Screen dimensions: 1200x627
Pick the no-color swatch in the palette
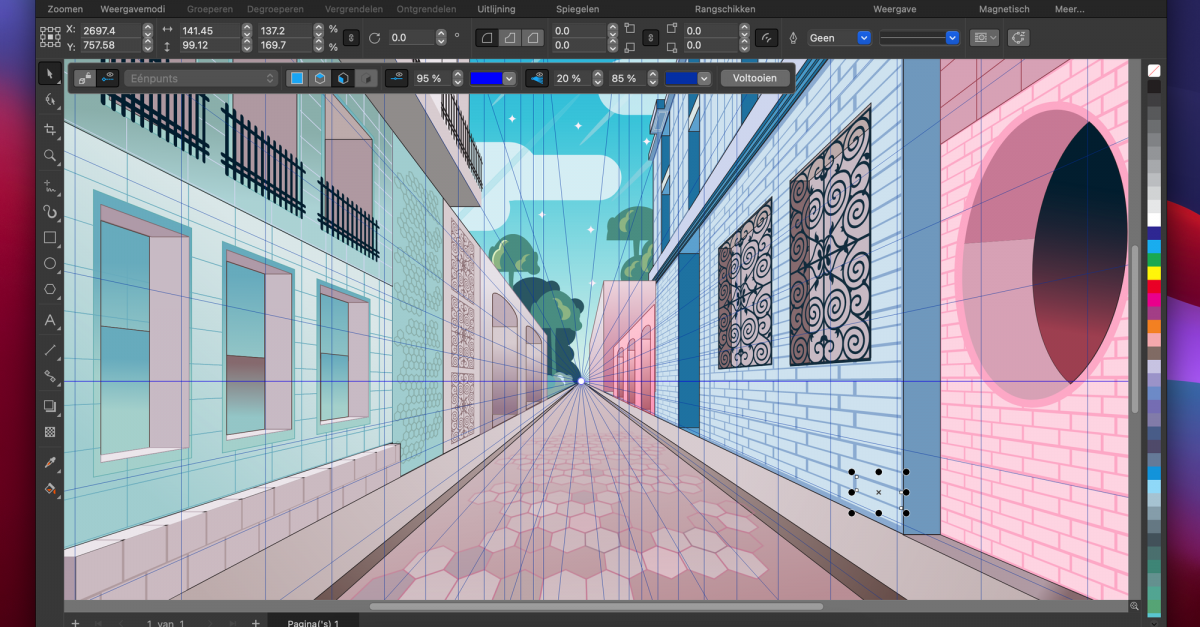coord(1154,71)
